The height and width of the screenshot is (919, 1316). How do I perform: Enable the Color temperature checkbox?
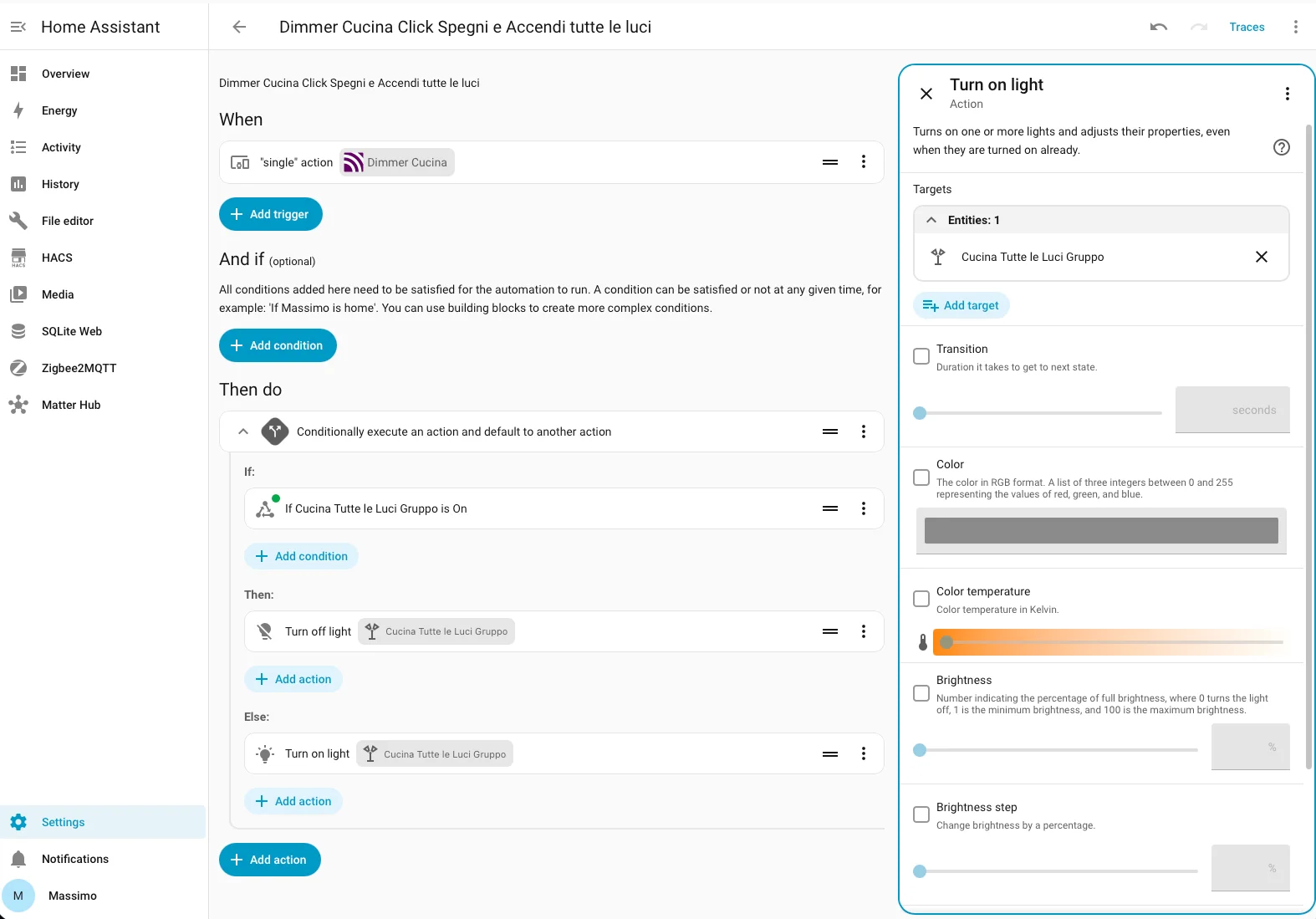[921, 599]
